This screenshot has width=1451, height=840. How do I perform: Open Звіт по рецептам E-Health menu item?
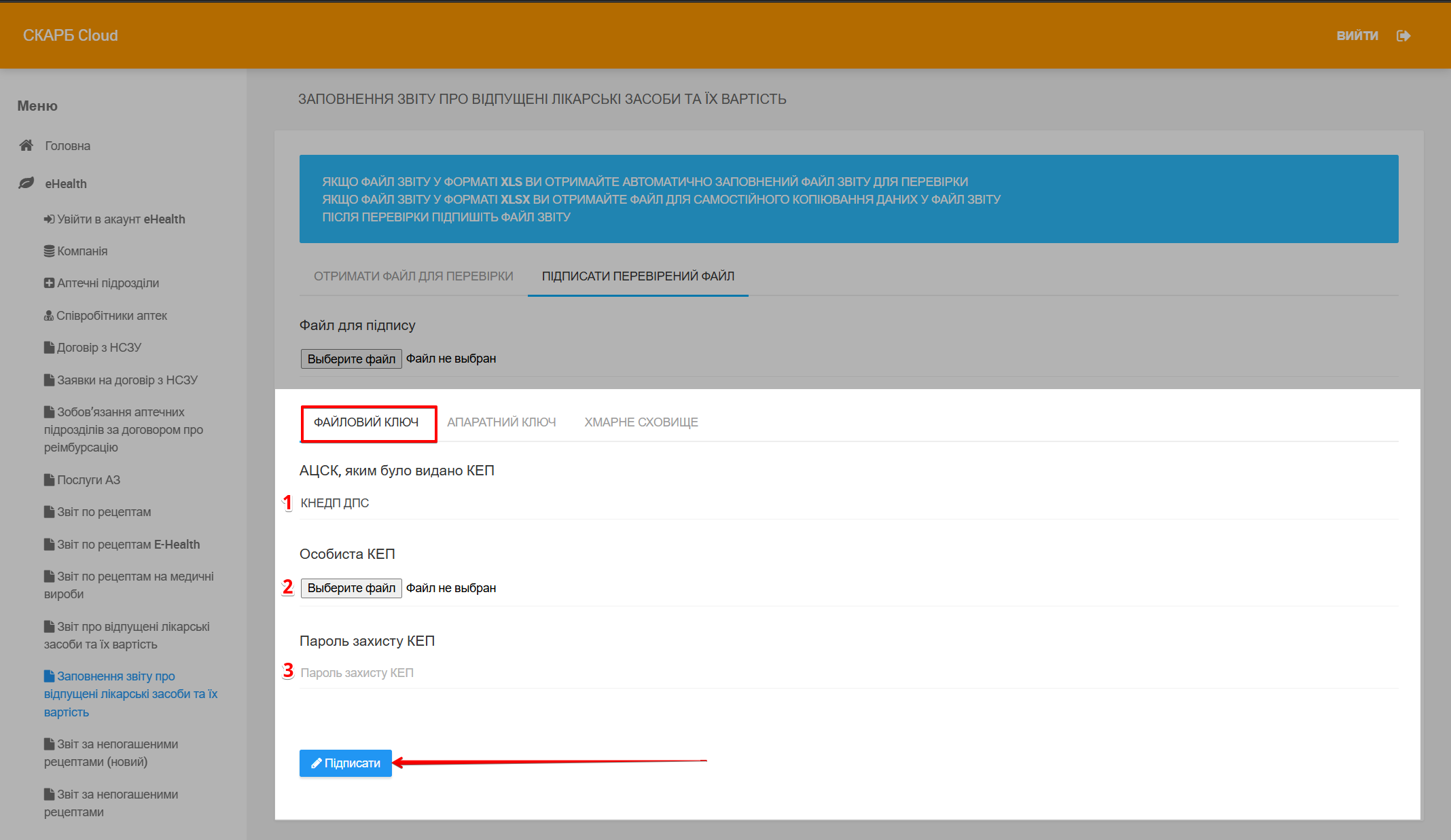(x=128, y=545)
